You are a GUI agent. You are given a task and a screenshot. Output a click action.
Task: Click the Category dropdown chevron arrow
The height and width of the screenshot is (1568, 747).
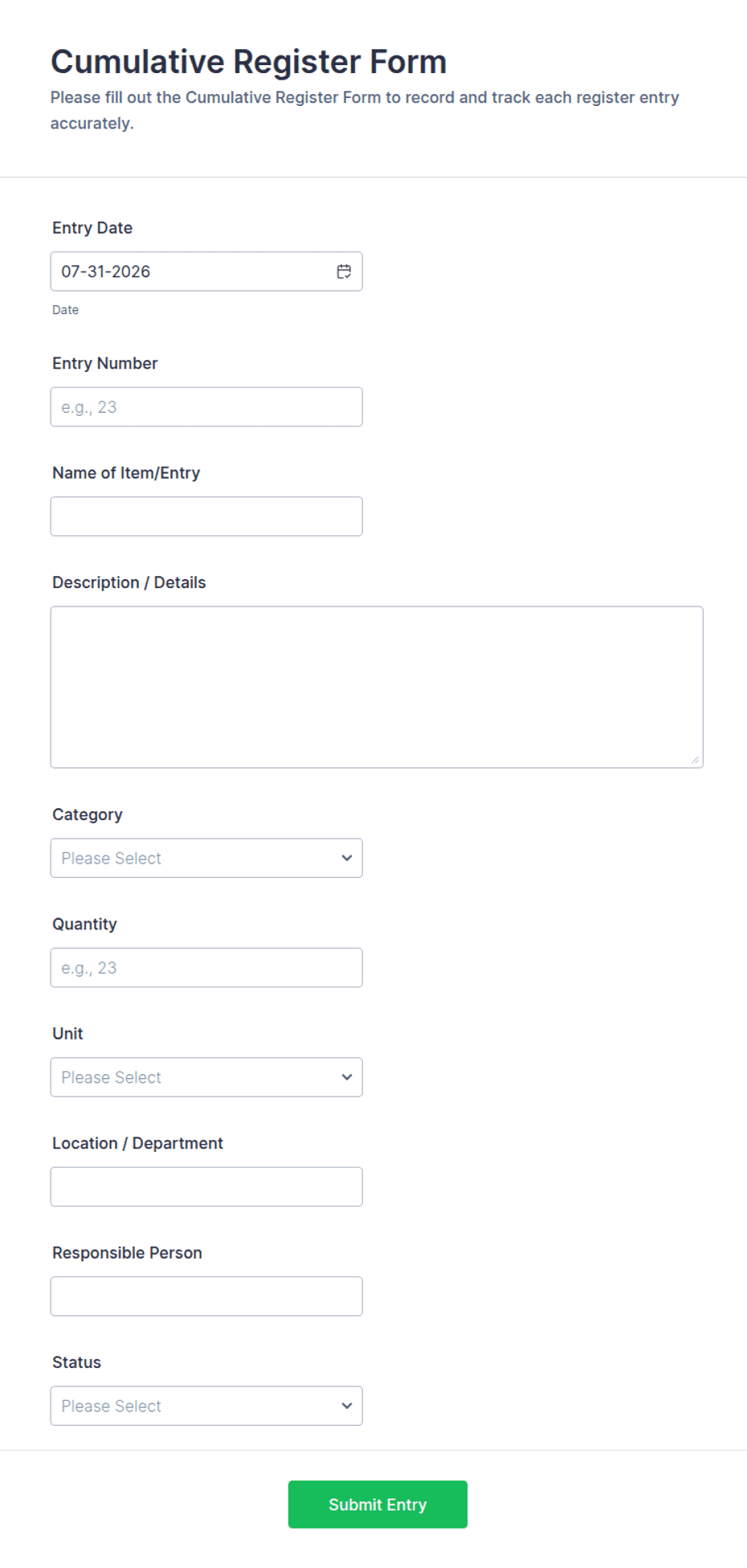pyautogui.click(x=347, y=859)
